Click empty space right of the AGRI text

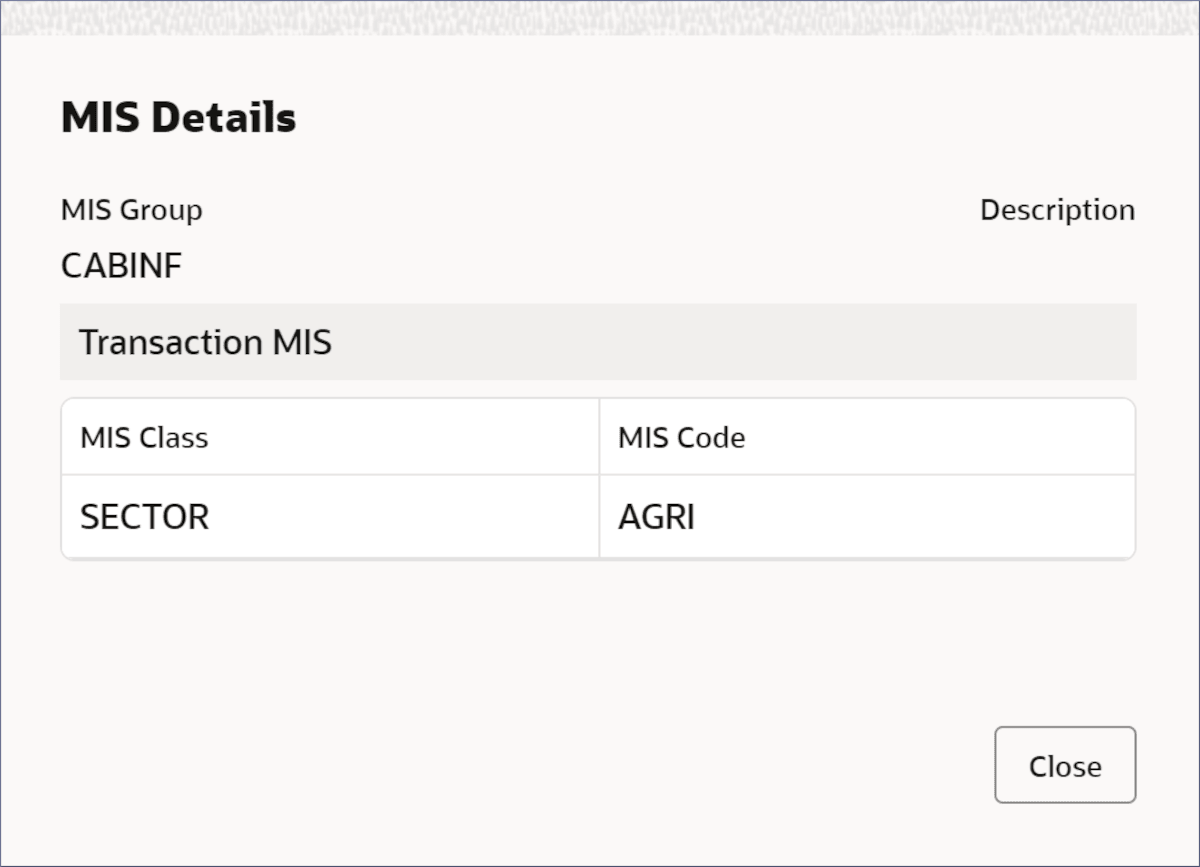(900, 517)
